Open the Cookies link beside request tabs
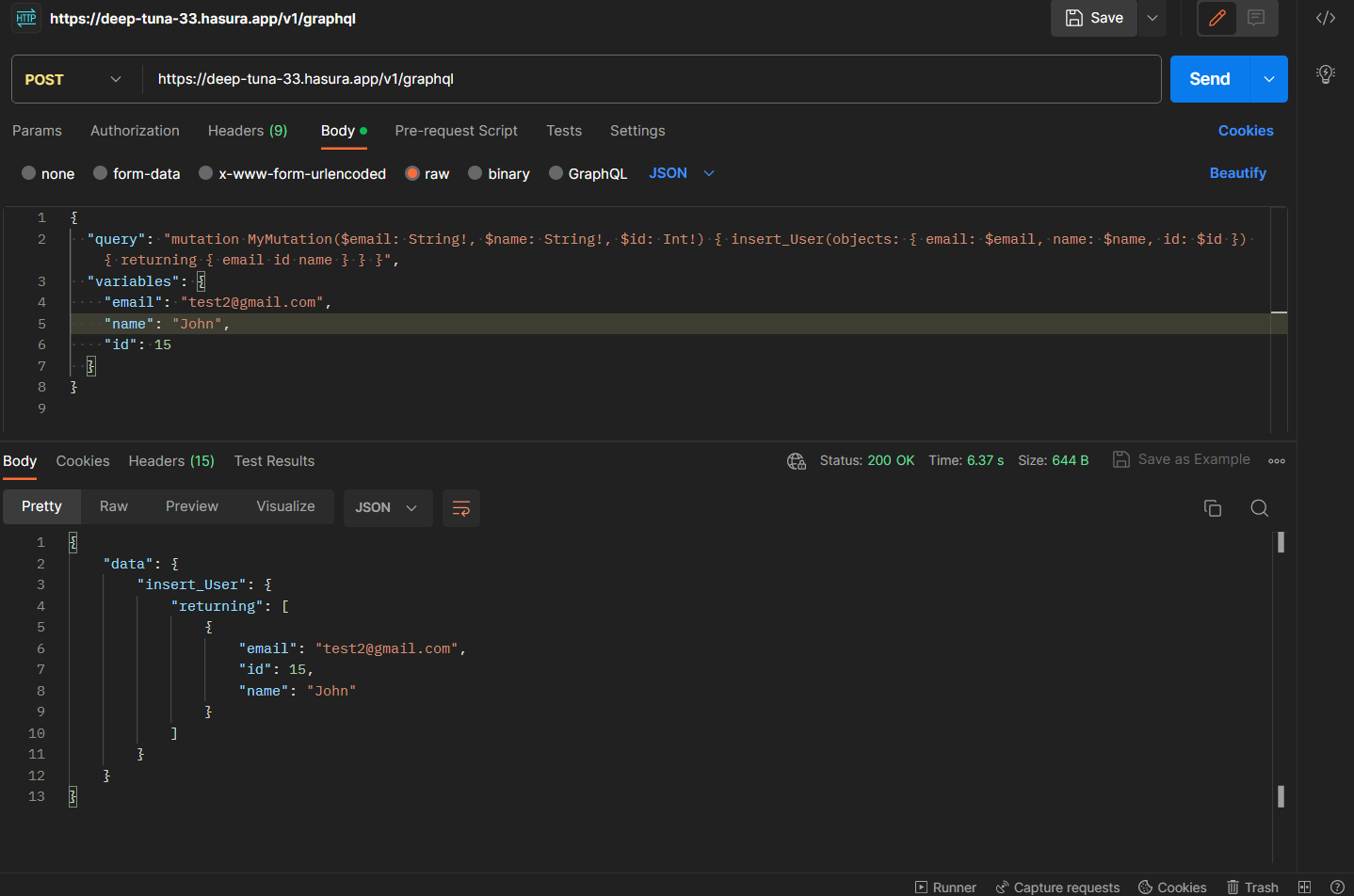The height and width of the screenshot is (896, 1354). click(x=1246, y=131)
